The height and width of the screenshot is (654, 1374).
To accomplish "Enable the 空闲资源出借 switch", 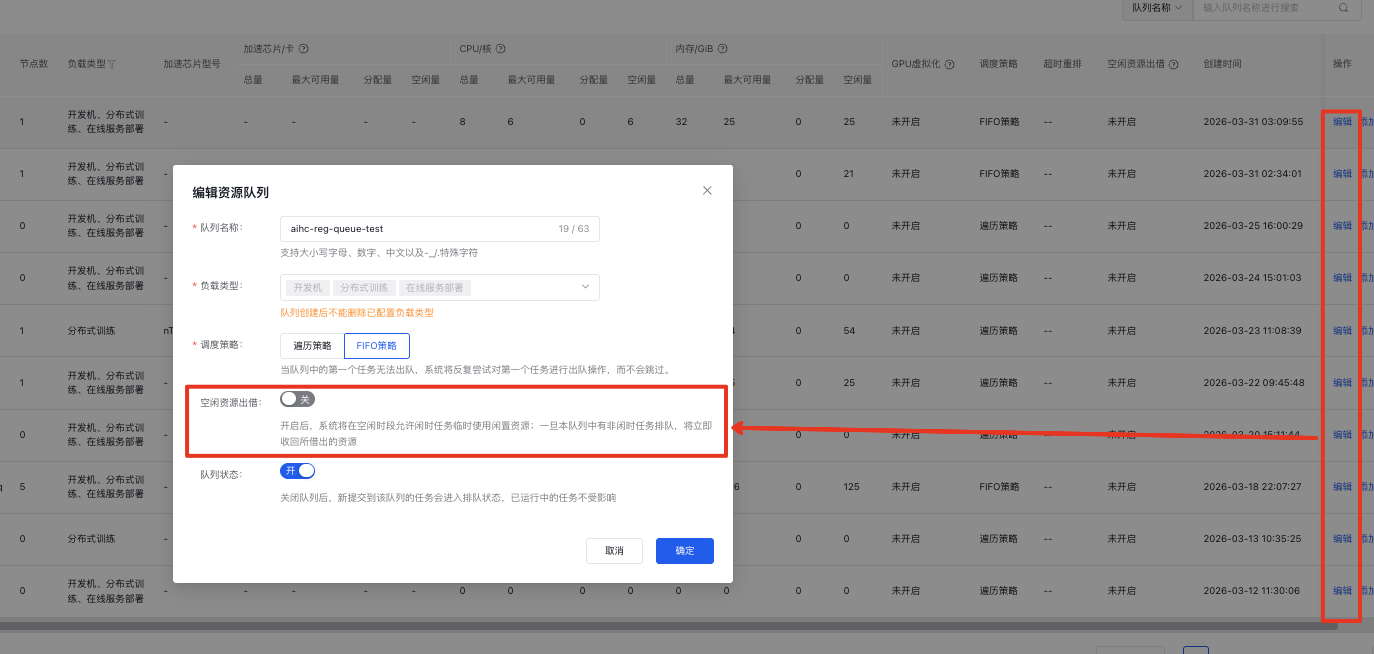I will [297, 399].
